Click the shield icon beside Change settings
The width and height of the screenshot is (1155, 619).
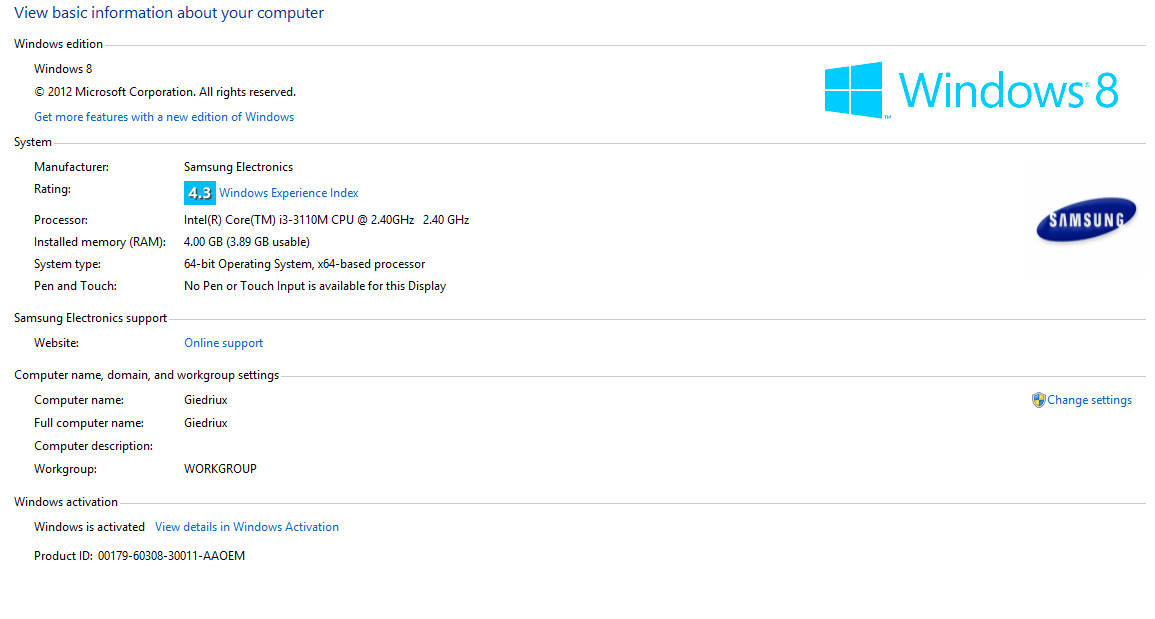tap(1039, 400)
